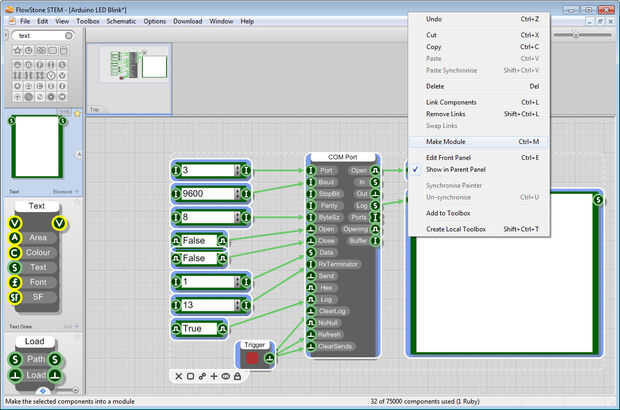Viewport: 620px width, 410px height.
Task: Click the spinner arrows on the 8 value box
Action: 237,217
